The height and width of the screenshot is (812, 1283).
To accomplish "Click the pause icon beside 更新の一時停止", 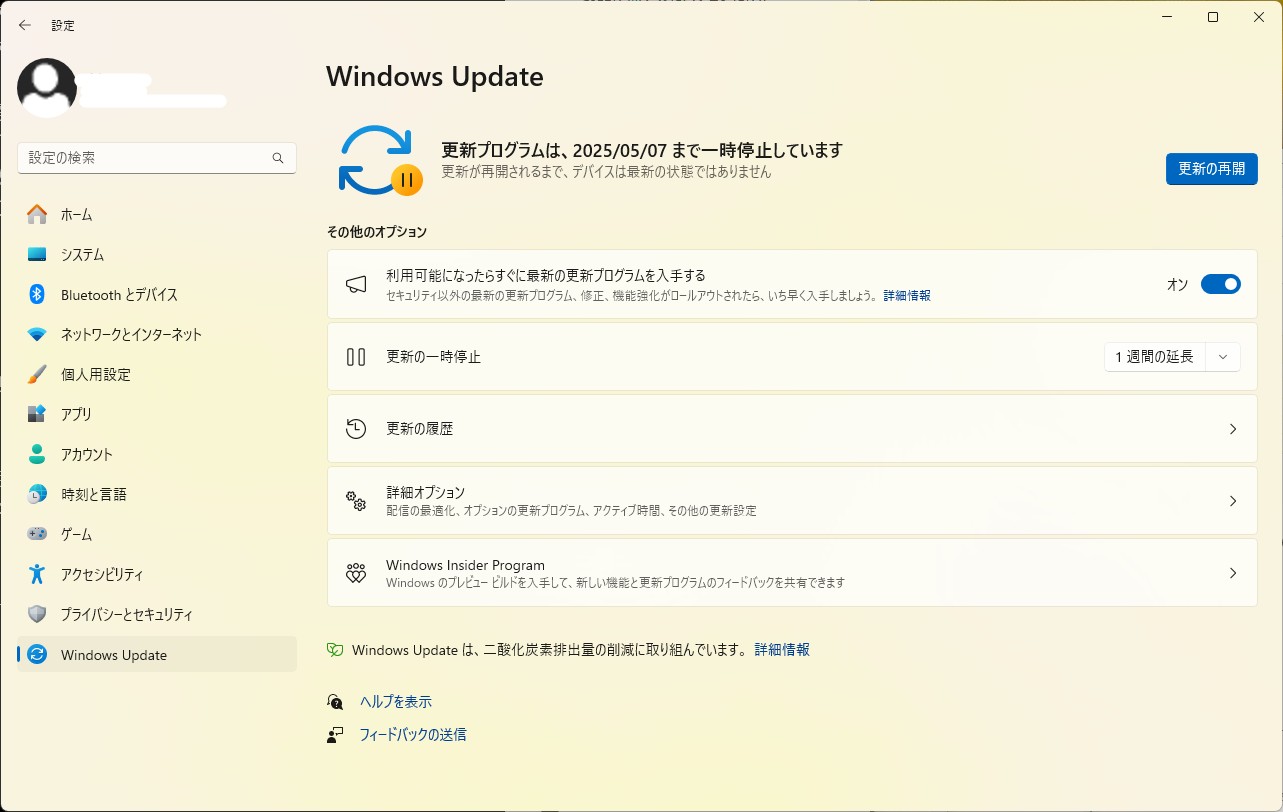I will 356,357.
